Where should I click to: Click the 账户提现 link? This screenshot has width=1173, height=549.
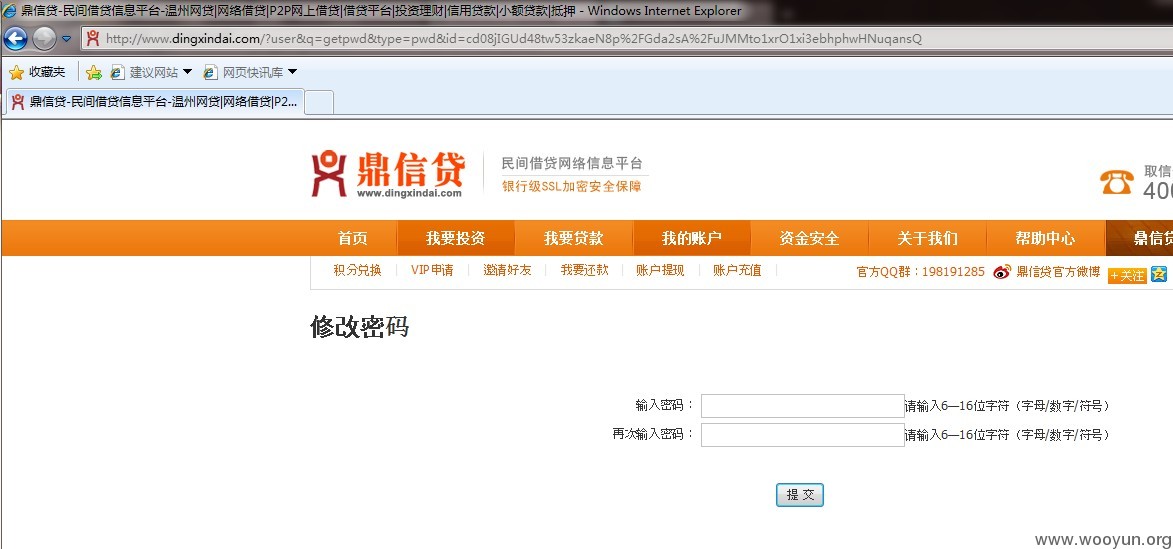click(661, 271)
